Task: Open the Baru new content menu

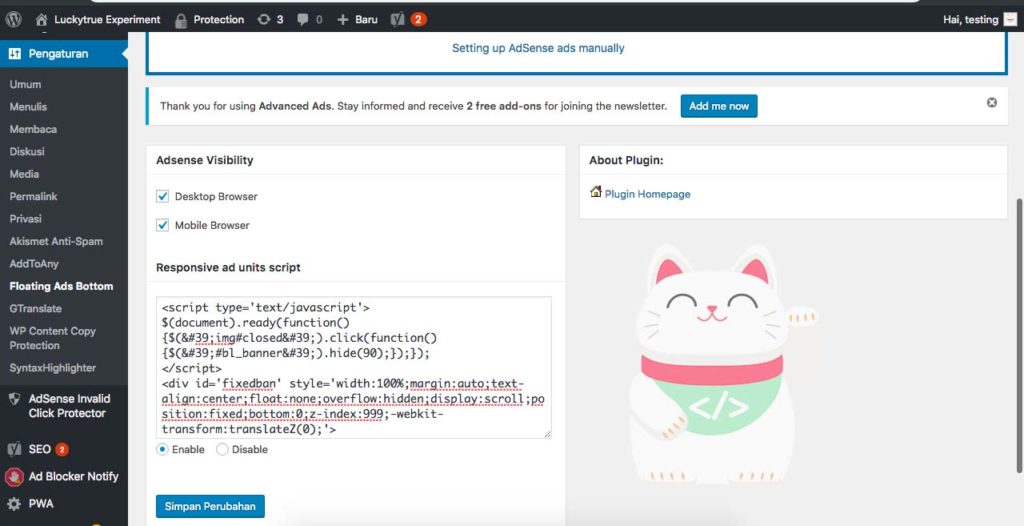Action: [x=357, y=19]
